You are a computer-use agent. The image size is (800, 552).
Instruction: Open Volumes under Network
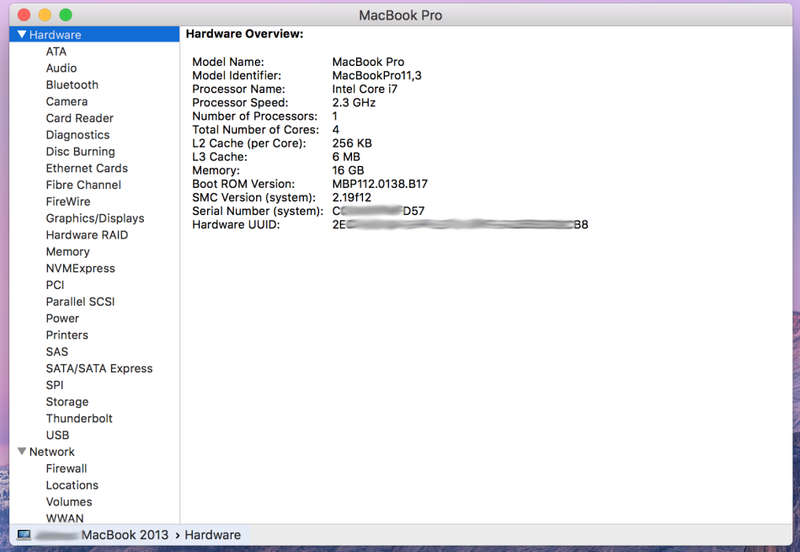coord(69,502)
